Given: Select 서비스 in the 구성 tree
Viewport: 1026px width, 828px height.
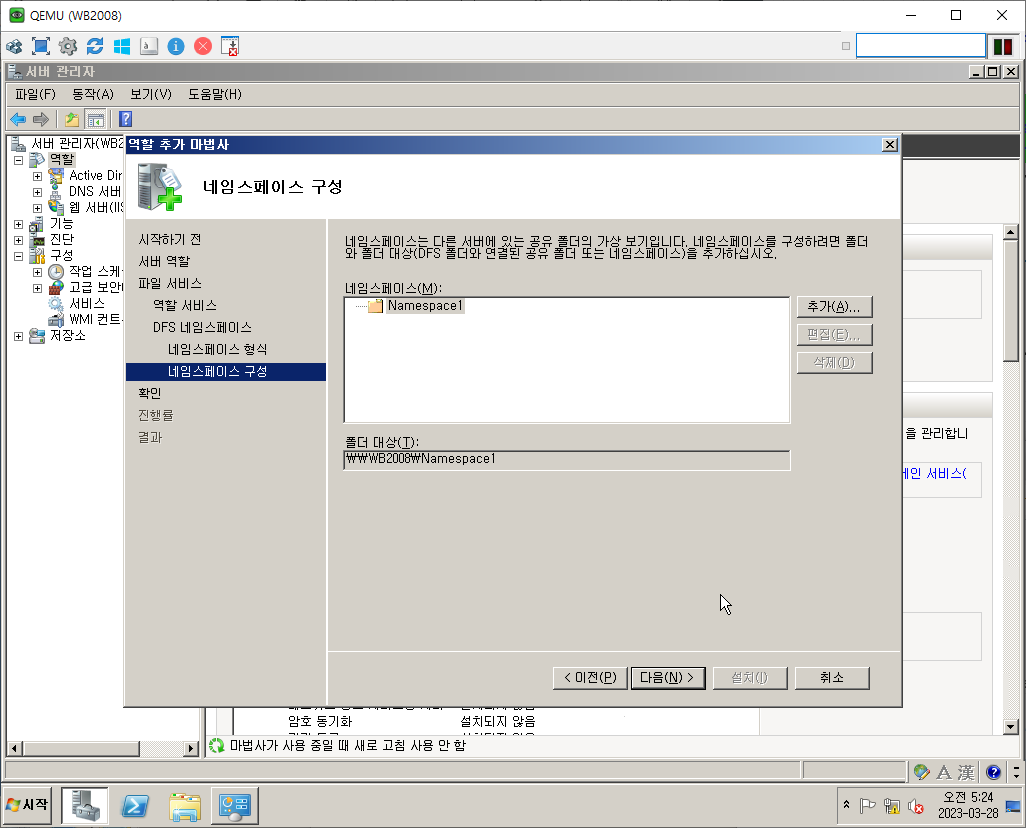Looking at the screenshot, I should (x=86, y=304).
